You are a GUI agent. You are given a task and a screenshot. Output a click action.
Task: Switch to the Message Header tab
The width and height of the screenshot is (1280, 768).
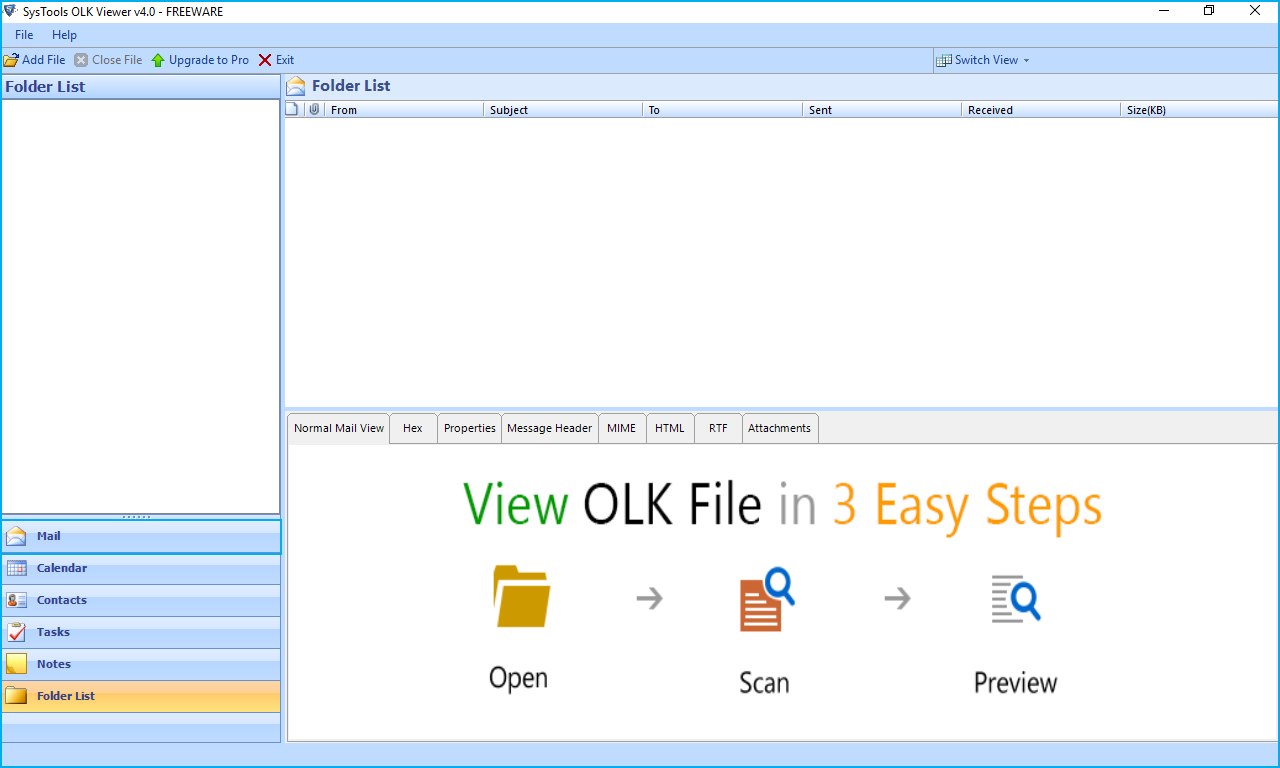tap(550, 428)
